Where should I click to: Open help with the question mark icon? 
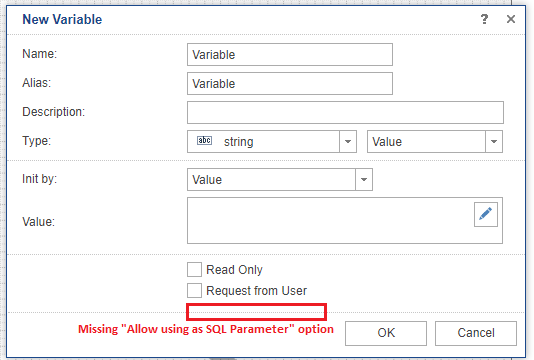coord(484,19)
